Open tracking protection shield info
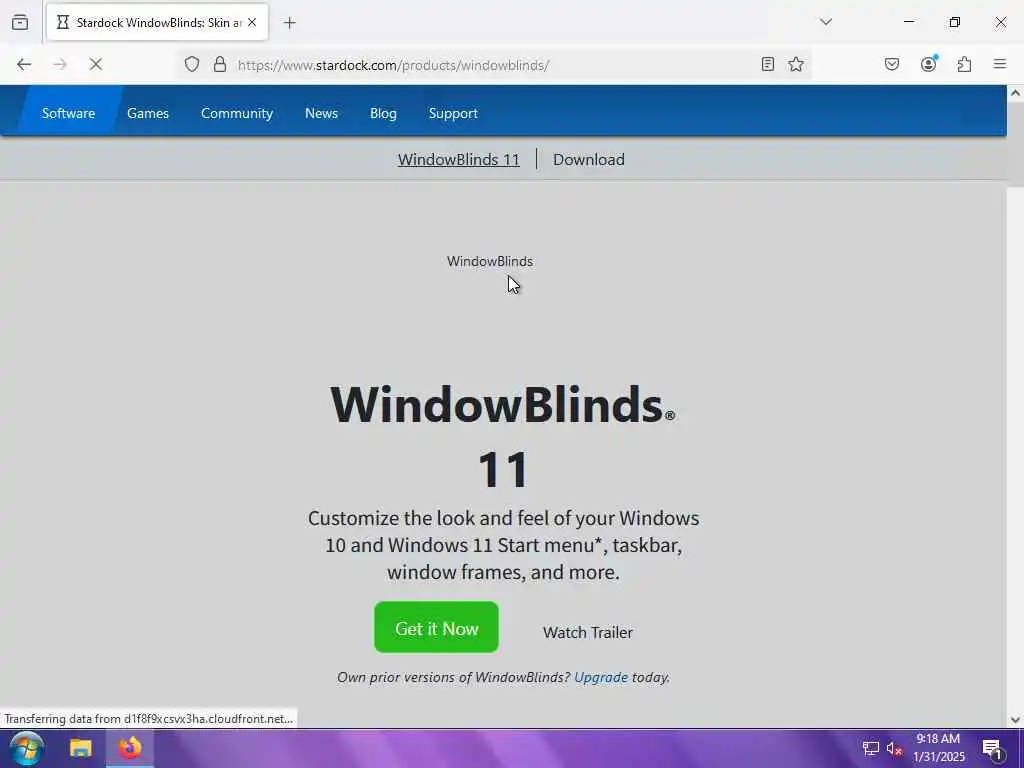The image size is (1024, 768). [191, 64]
